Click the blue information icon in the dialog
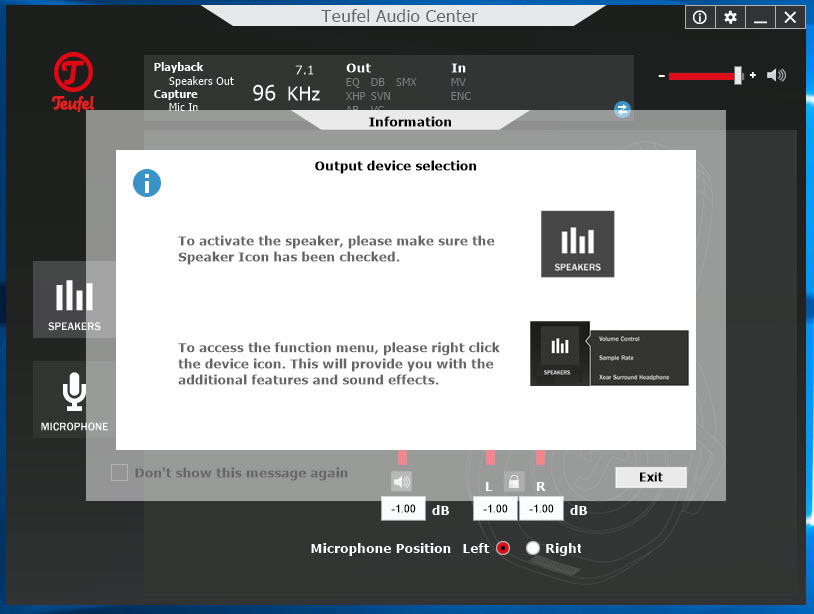This screenshot has height=614, width=814. tap(147, 183)
